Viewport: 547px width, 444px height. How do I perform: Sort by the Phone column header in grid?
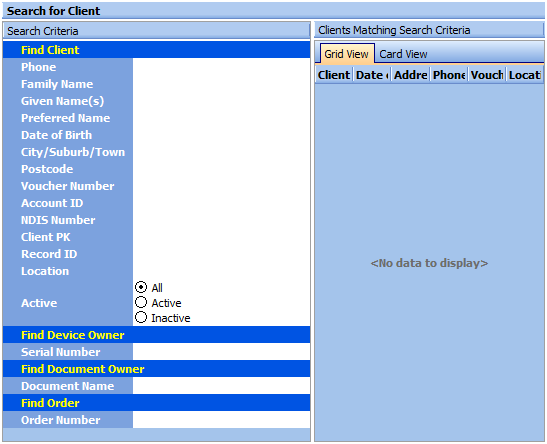[449, 75]
